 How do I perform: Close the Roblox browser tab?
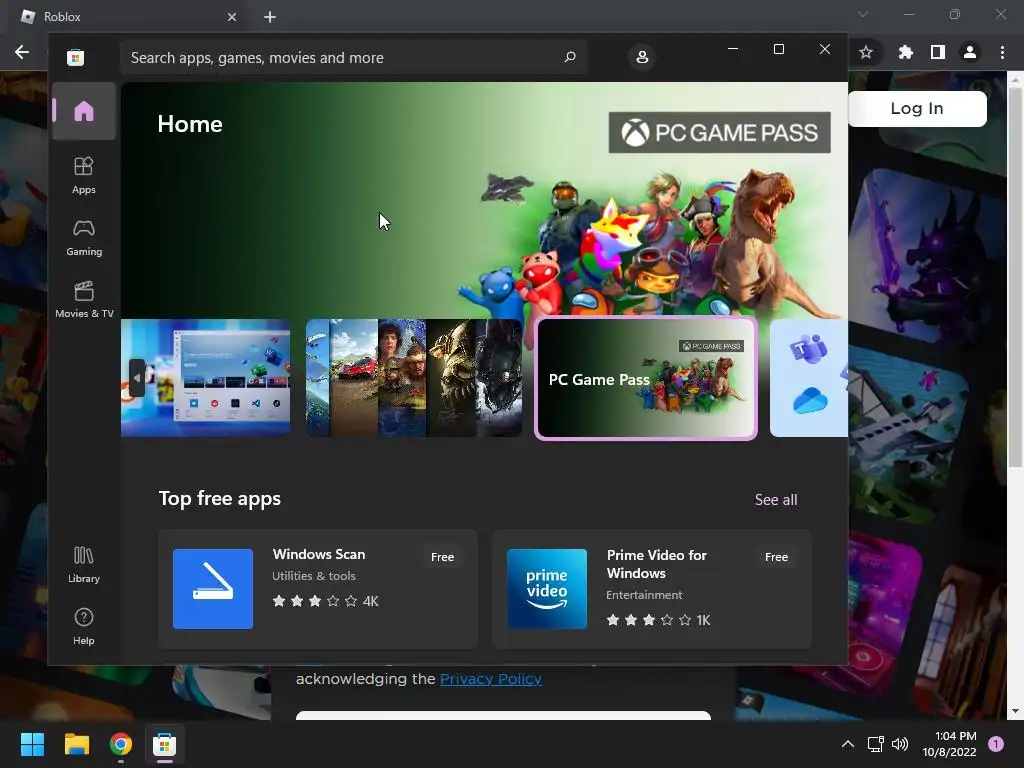click(x=232, y=17)
